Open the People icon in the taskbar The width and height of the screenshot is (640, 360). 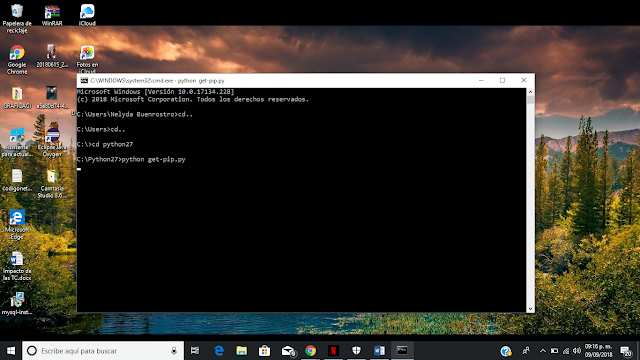pyautogui.click(x=526, y=351)
